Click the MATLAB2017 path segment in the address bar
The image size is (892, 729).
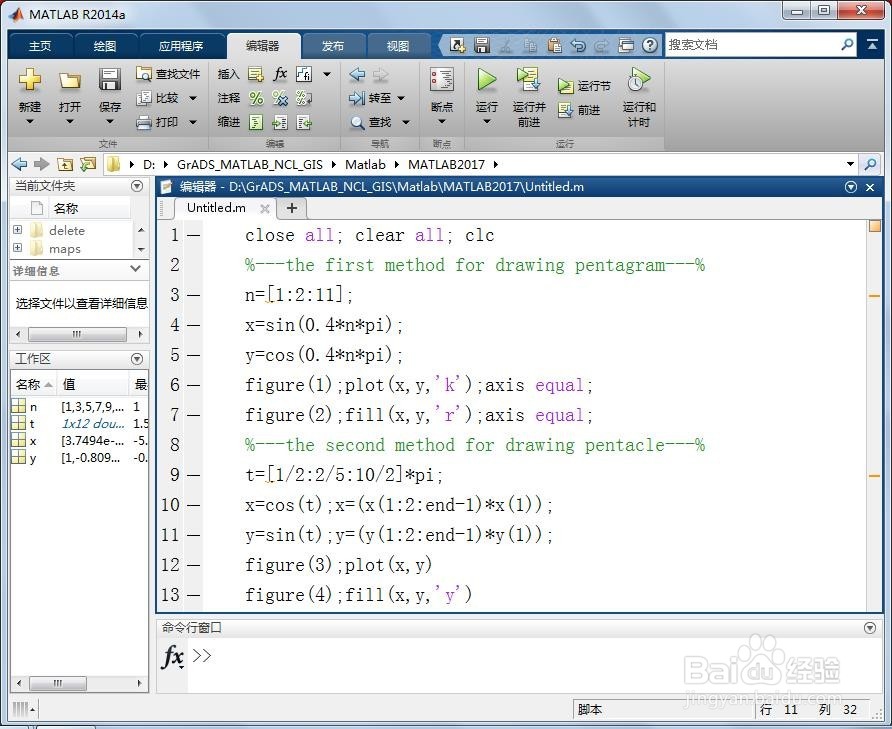pyautogui.click(x=446, y=164)
